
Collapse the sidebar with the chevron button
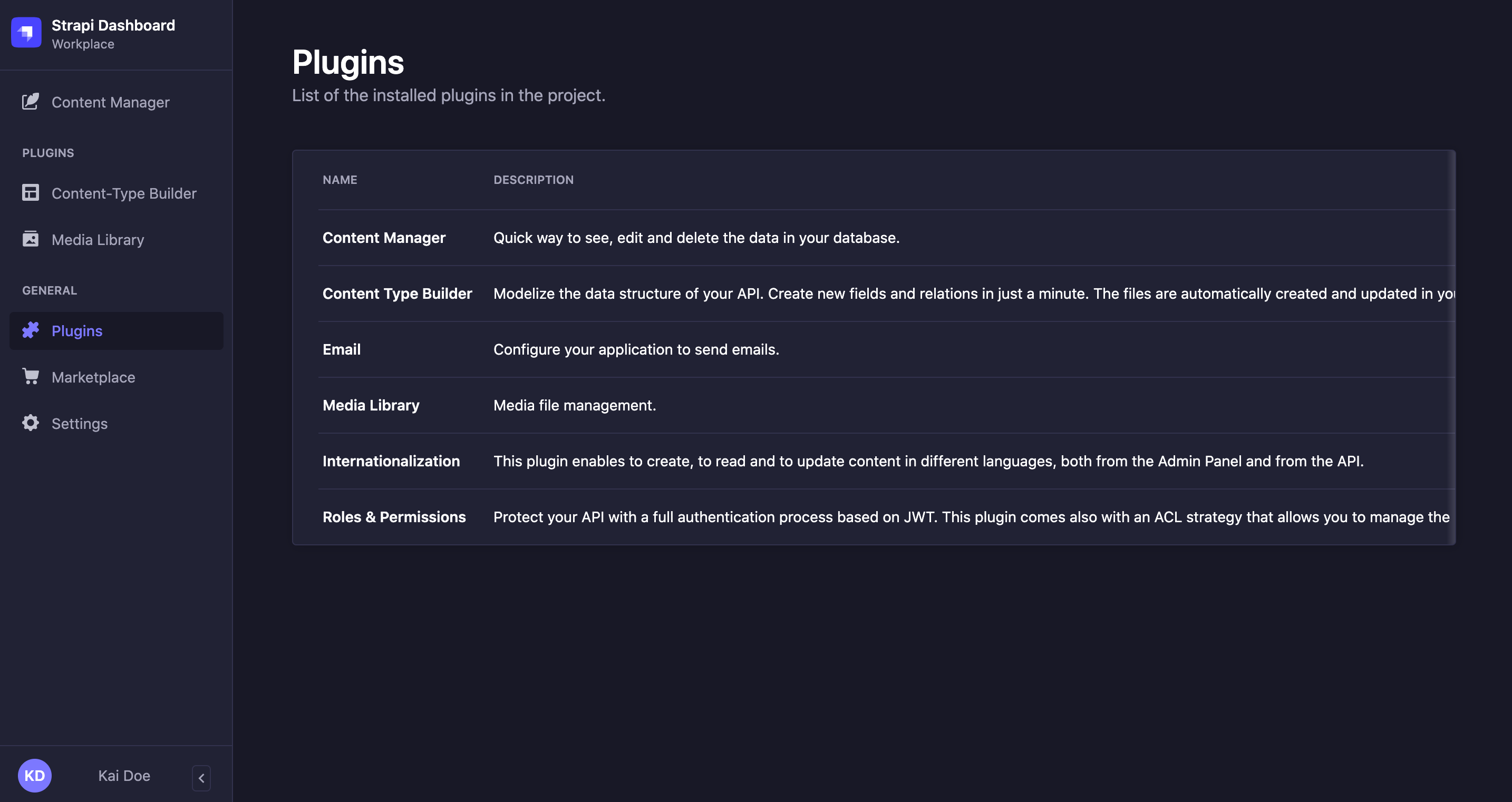(201, 777)
